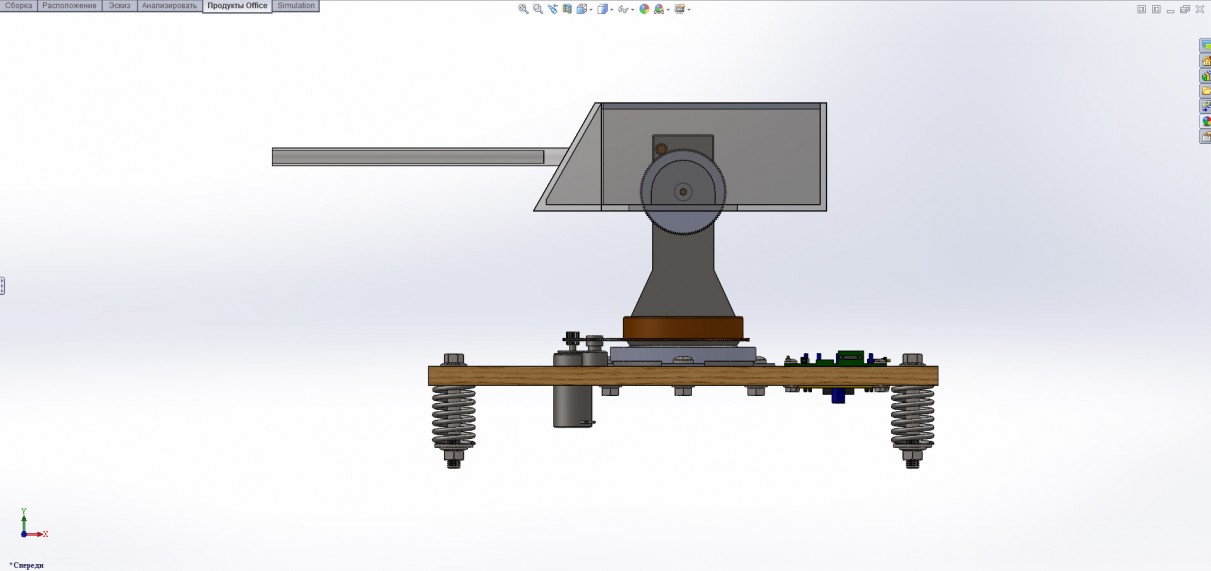Open View Orientation dropdown arrow
Screen dimensions: 1211x571
pos(591,10)
